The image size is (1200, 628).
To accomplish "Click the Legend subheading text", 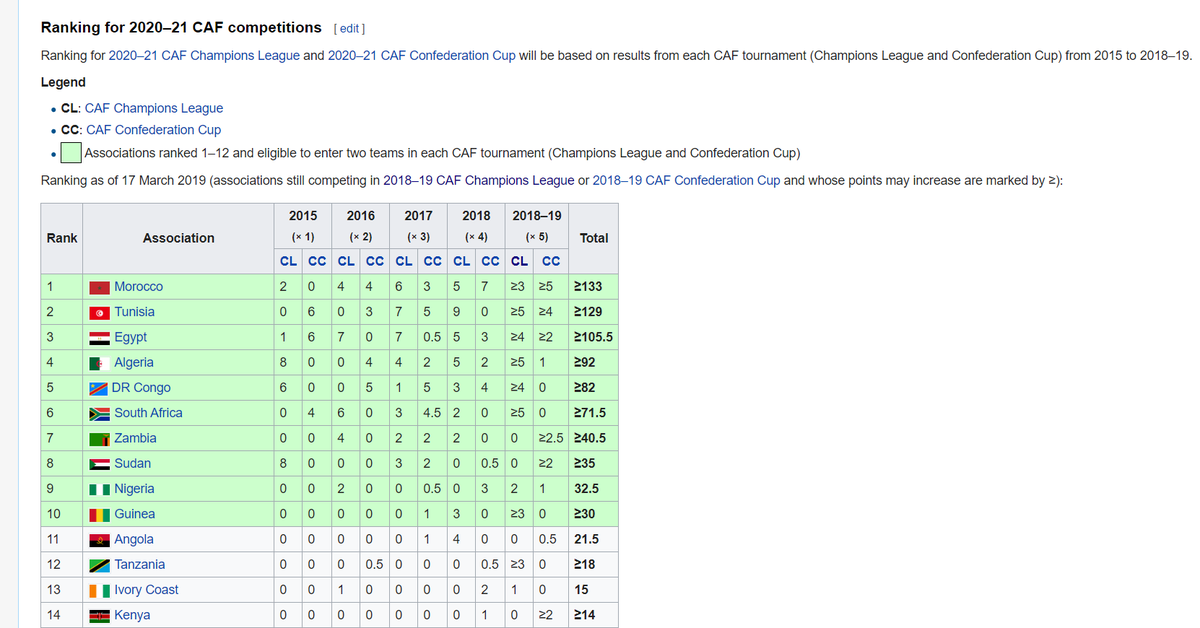I will pyautogui.click(x=63, y=82).
